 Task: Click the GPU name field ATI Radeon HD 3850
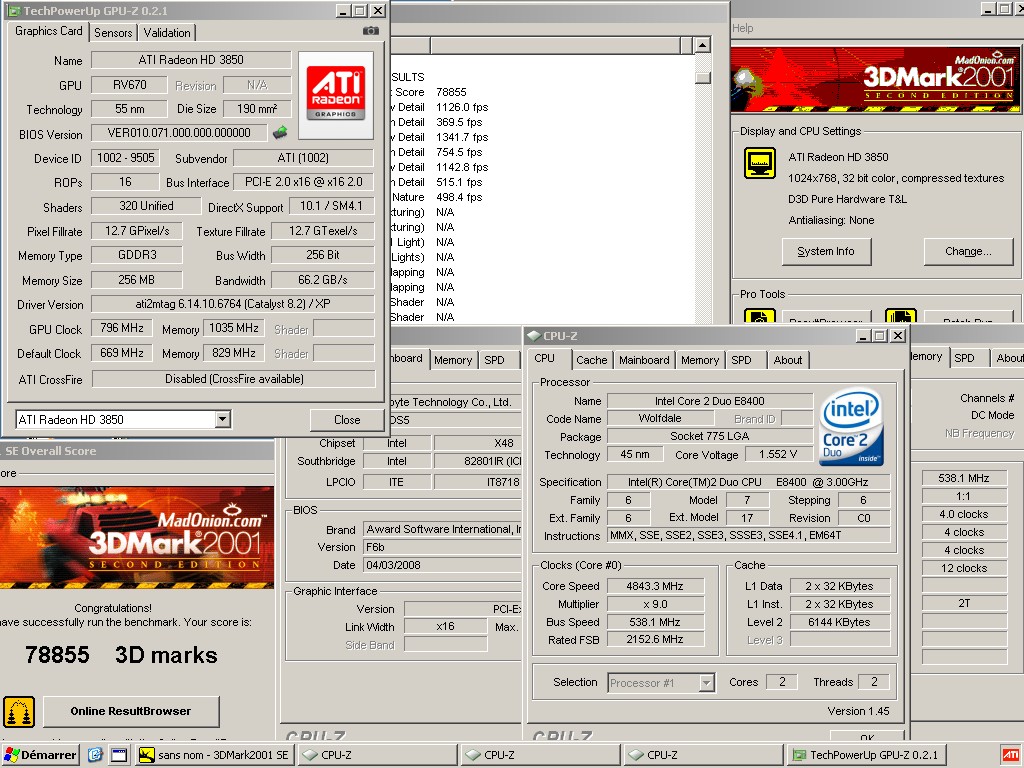pyautogui.click(x=191, y=59)
